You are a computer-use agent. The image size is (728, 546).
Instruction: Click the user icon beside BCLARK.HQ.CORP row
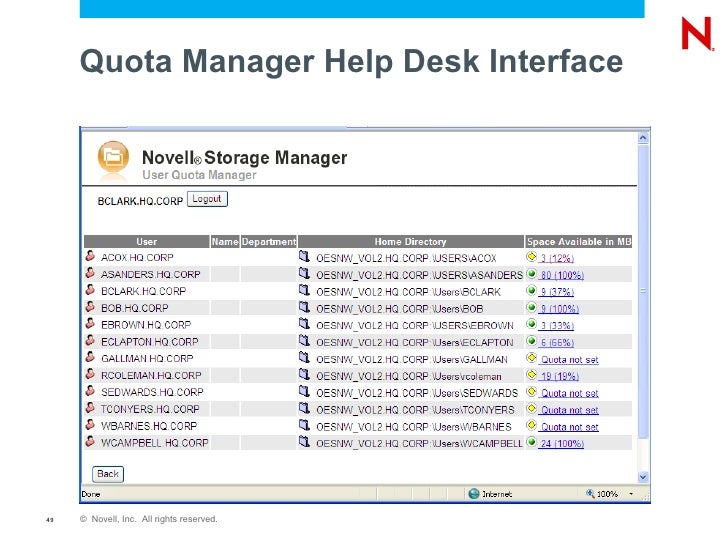90,290
